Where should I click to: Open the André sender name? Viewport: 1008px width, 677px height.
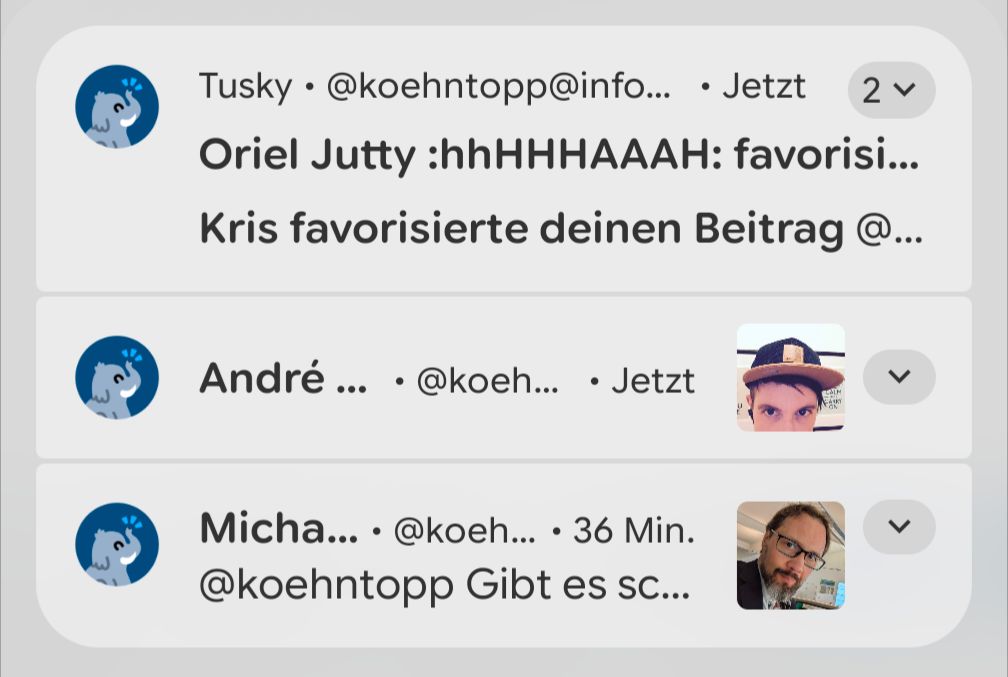click(x=283, y=378)
